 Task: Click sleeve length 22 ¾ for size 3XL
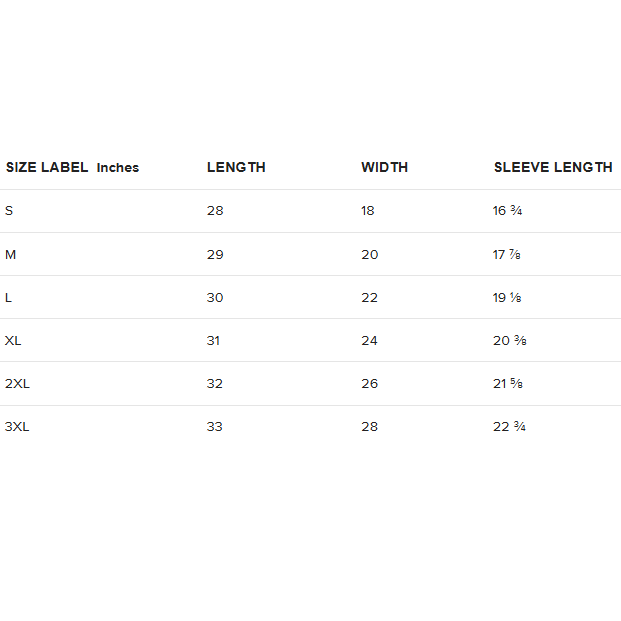[x=510, y=426]
